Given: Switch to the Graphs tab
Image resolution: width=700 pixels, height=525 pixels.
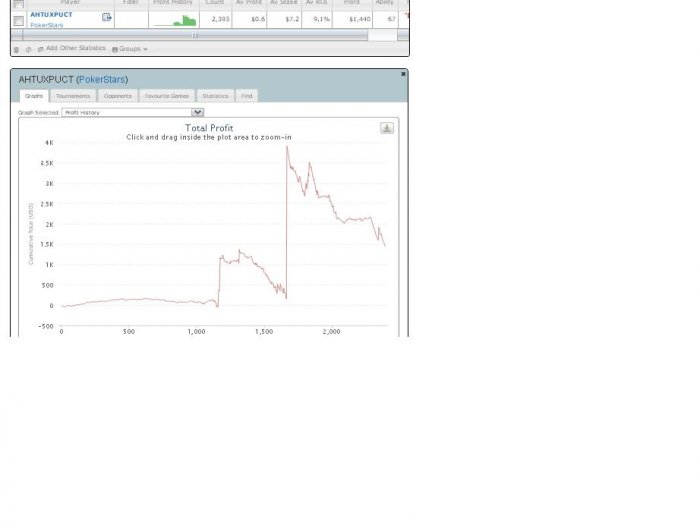Looking at the screenshot, I should point(34,96).
